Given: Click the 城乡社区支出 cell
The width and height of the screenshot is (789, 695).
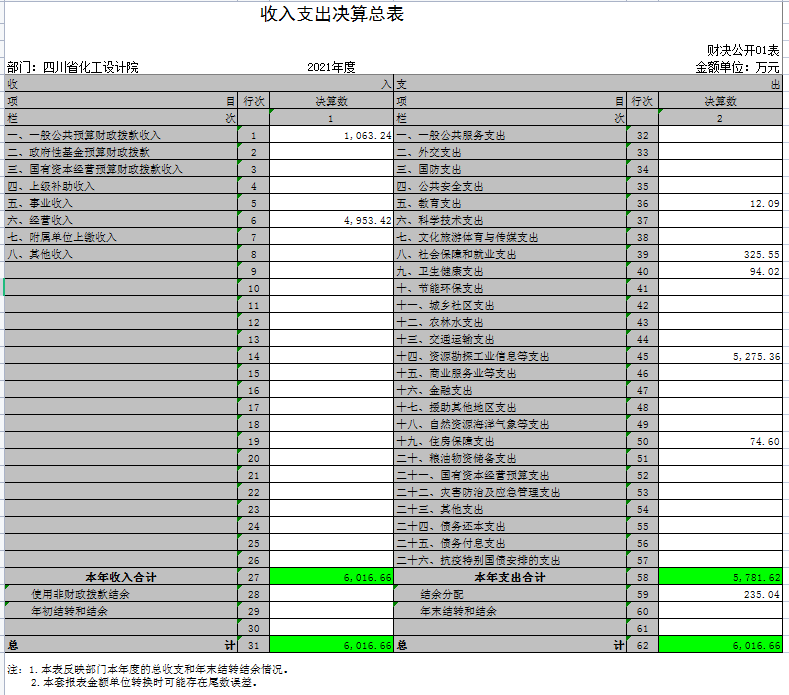Looking at the screenshot, I should click(510, 305).
